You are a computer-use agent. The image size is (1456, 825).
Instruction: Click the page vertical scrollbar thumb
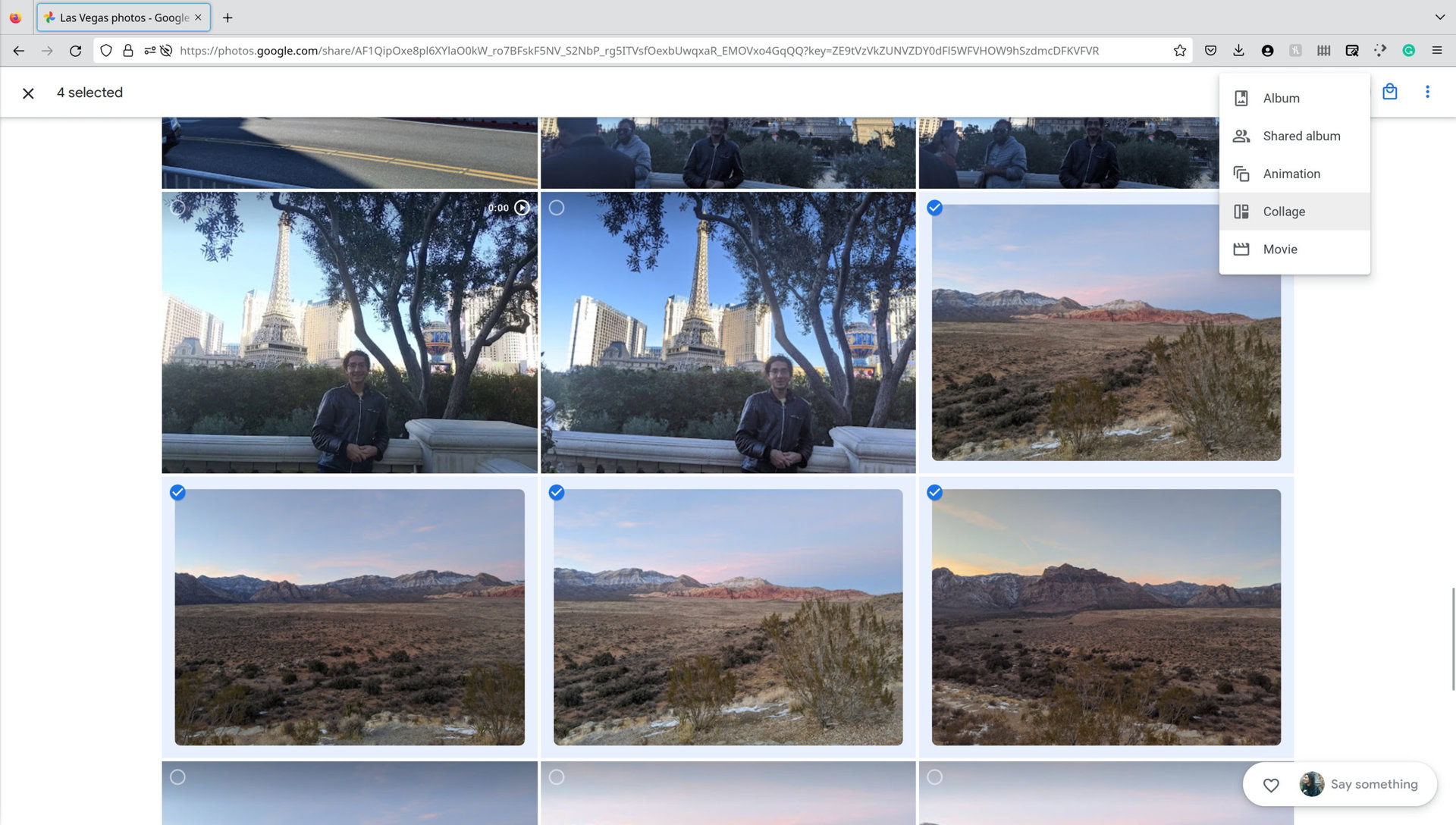click(1452, 638)
